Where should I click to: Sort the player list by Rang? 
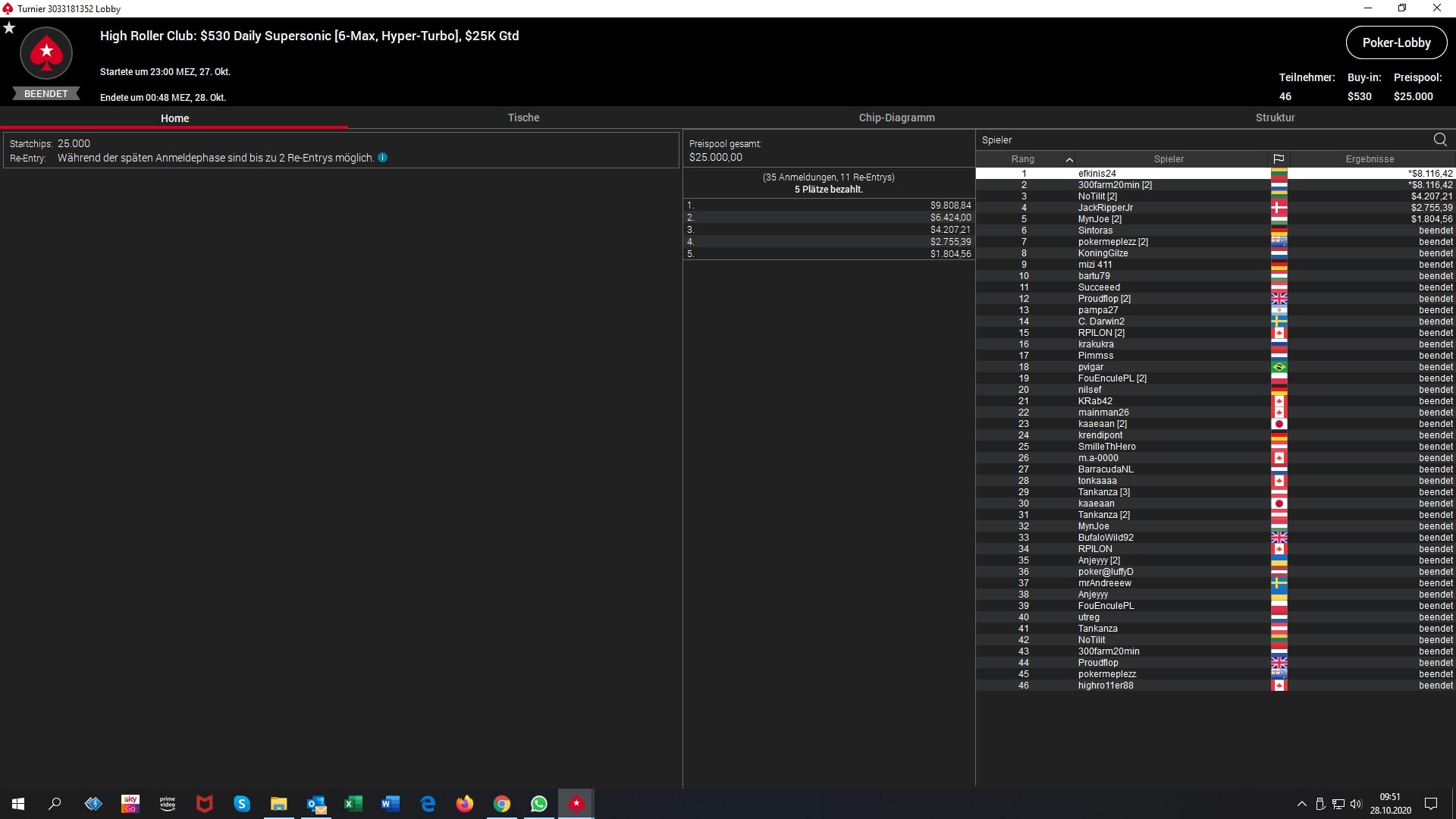pos(1023,159)
